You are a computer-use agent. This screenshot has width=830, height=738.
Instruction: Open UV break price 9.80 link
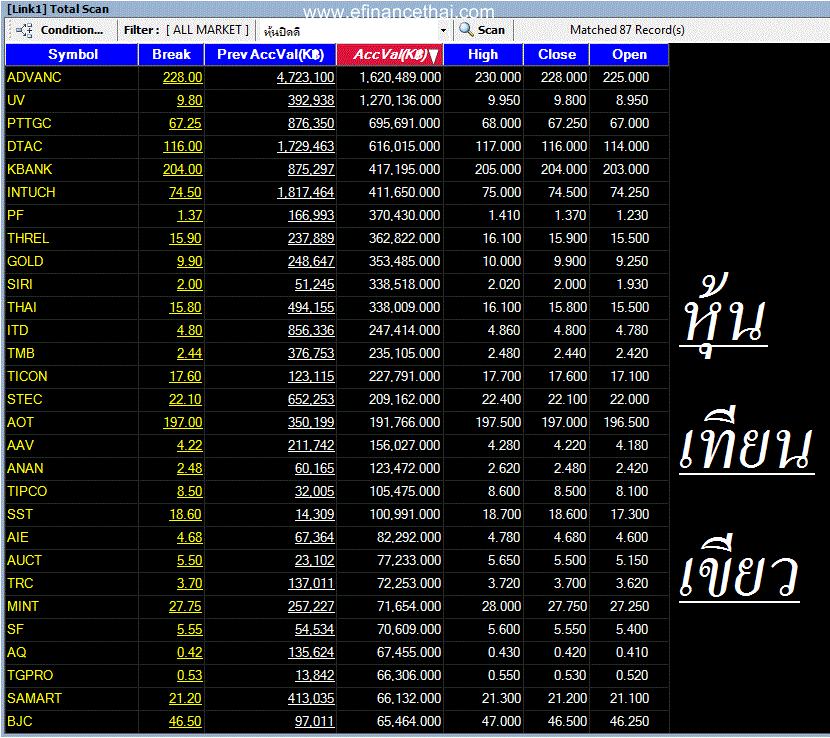click(190, 101)
